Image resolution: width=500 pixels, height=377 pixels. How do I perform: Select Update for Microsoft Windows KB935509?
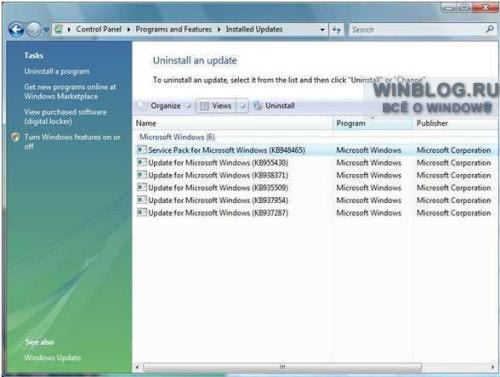218,188
